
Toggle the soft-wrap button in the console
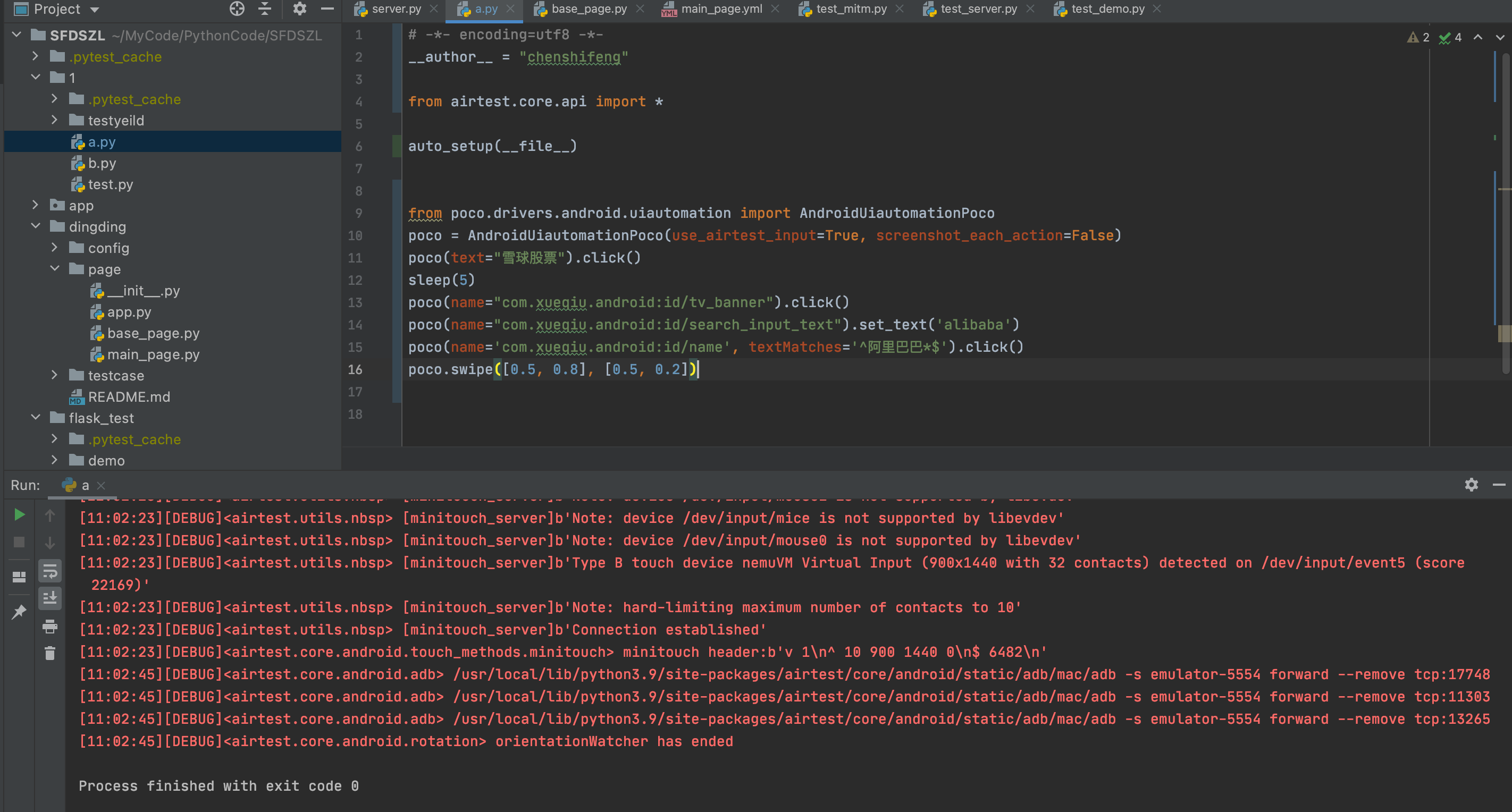coord(50,571)
